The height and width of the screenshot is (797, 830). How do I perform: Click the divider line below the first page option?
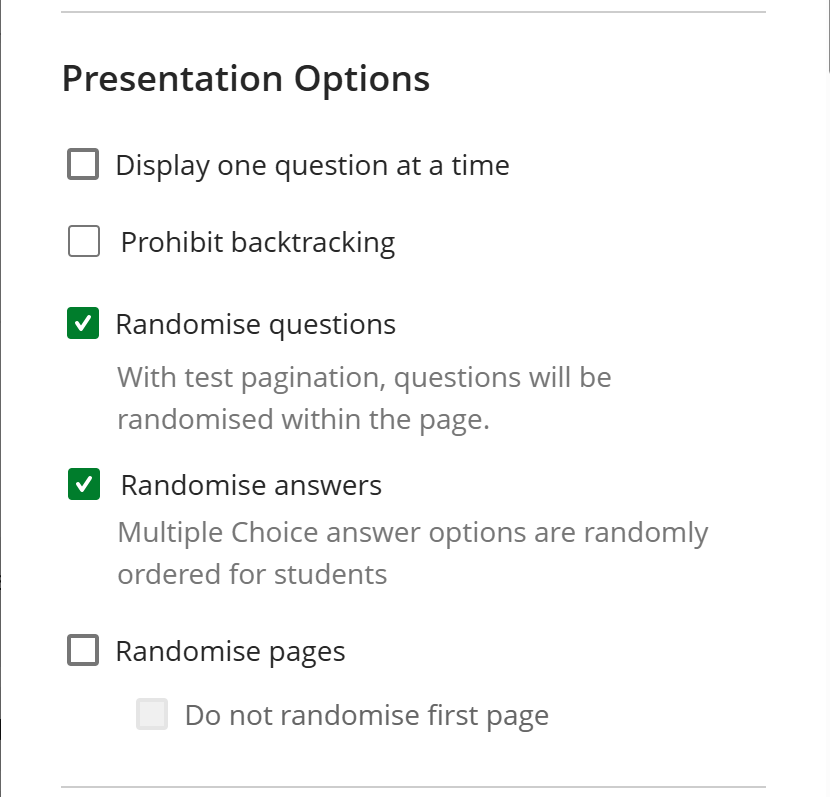[412, 787]
